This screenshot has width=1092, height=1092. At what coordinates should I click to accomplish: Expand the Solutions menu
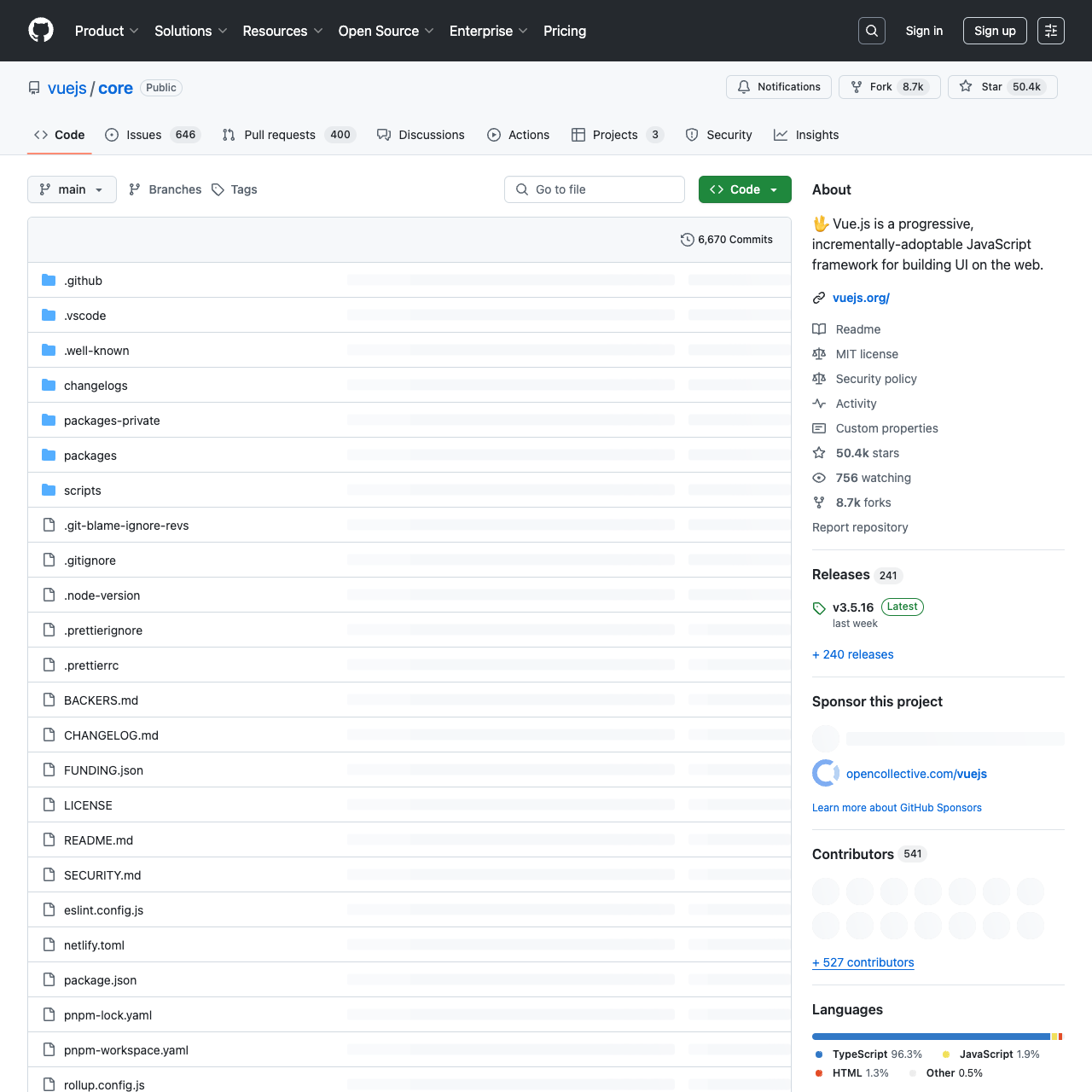191,31
